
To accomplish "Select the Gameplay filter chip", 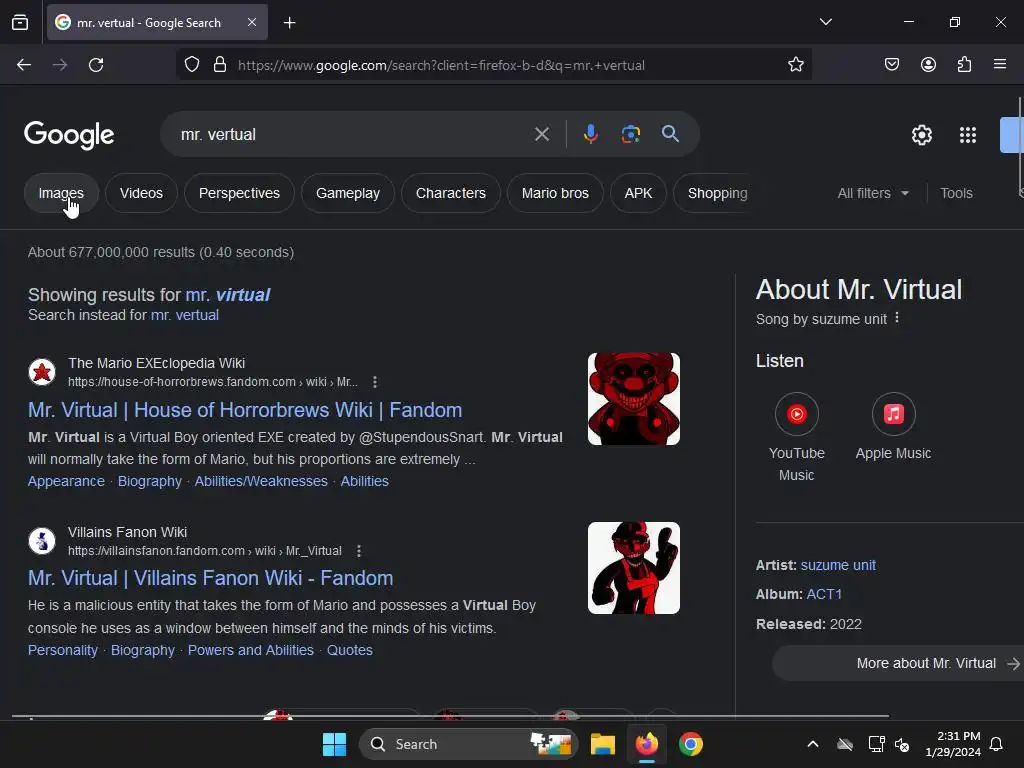I will point(348,193).
